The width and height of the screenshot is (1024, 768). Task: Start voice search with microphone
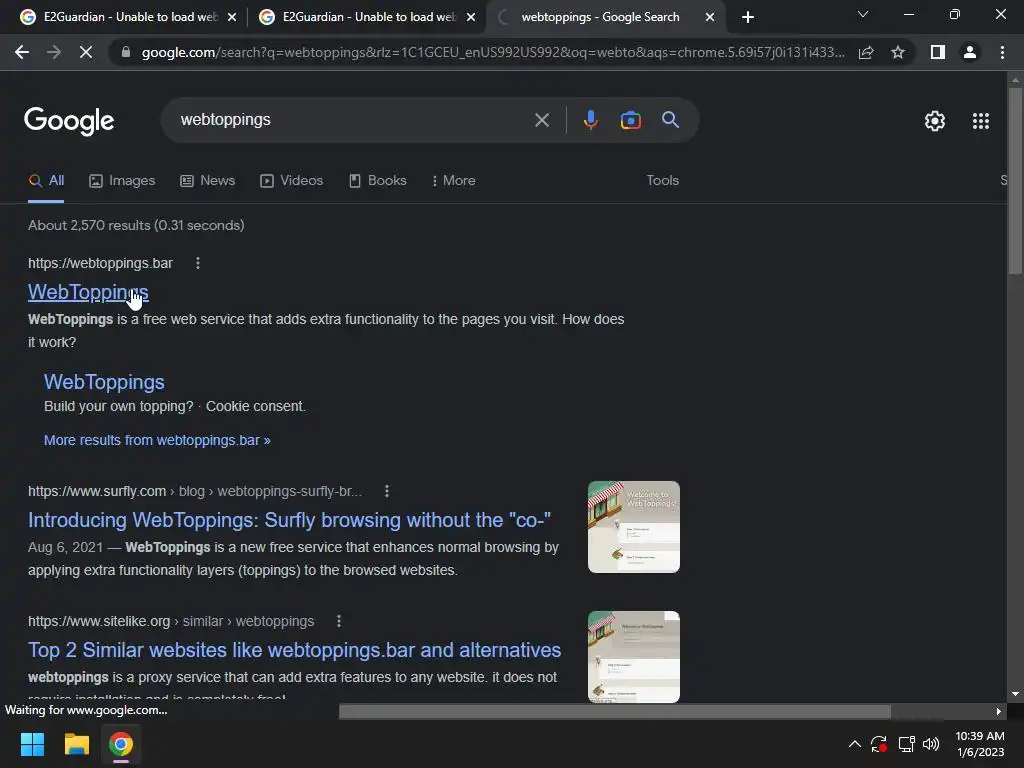click(x=590, y=120)
